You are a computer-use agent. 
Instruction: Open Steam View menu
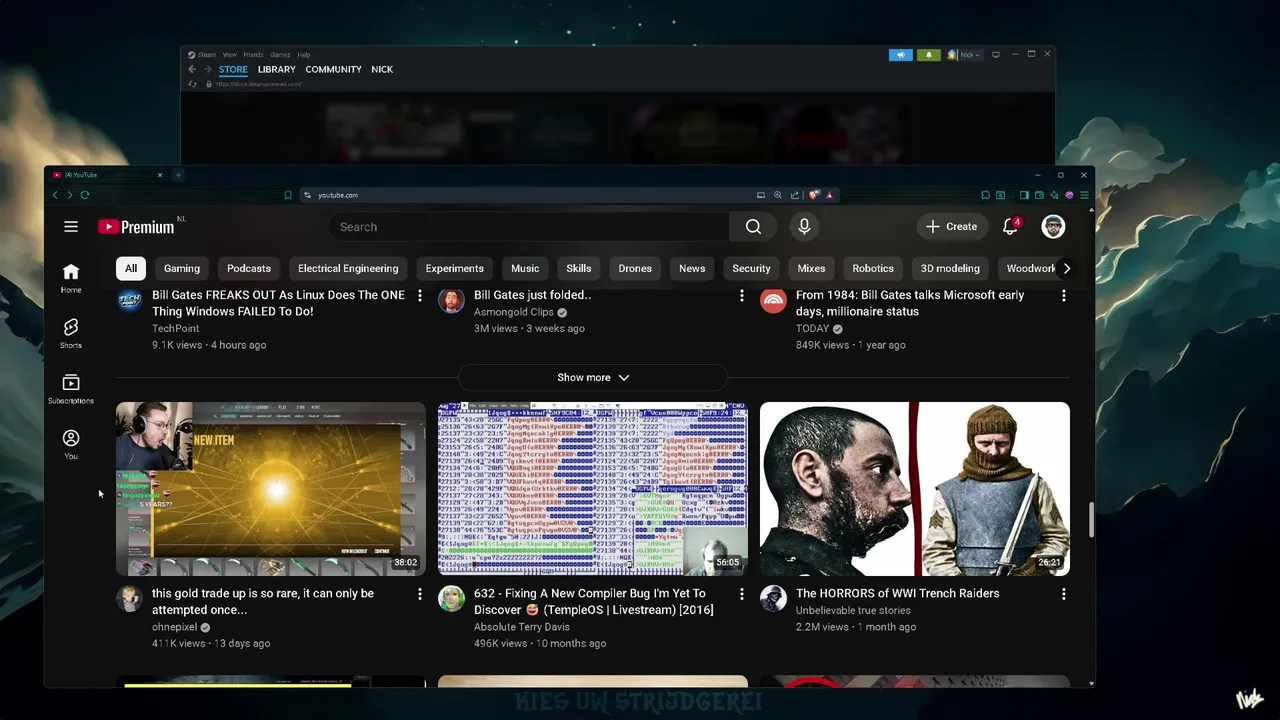(229, 55)
